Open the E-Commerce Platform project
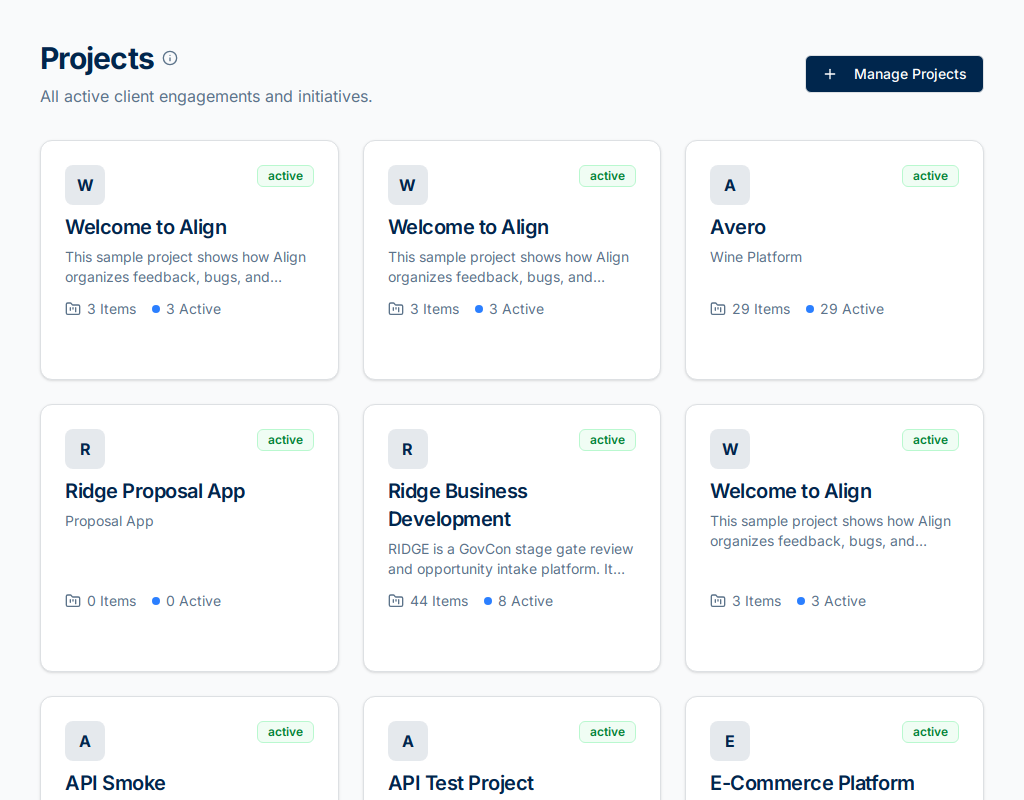Image resolution: width=1024 pixels, height=800 pixels. (812, 783)
